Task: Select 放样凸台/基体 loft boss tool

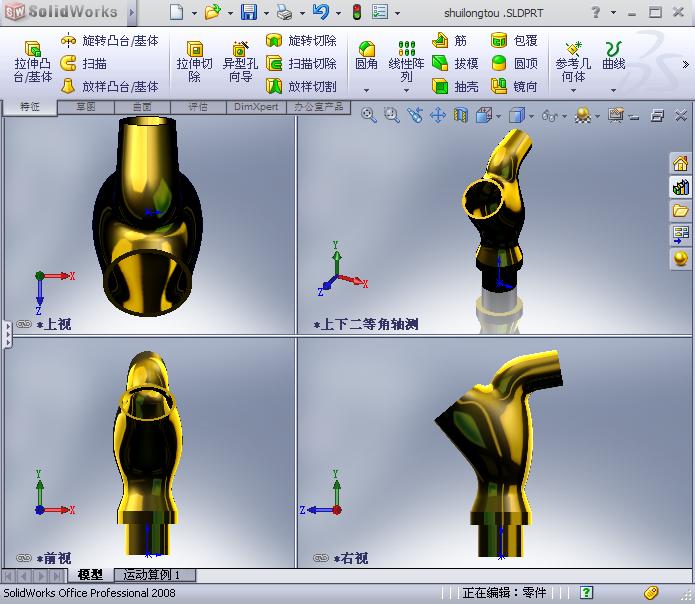Action: click(109, 86)
